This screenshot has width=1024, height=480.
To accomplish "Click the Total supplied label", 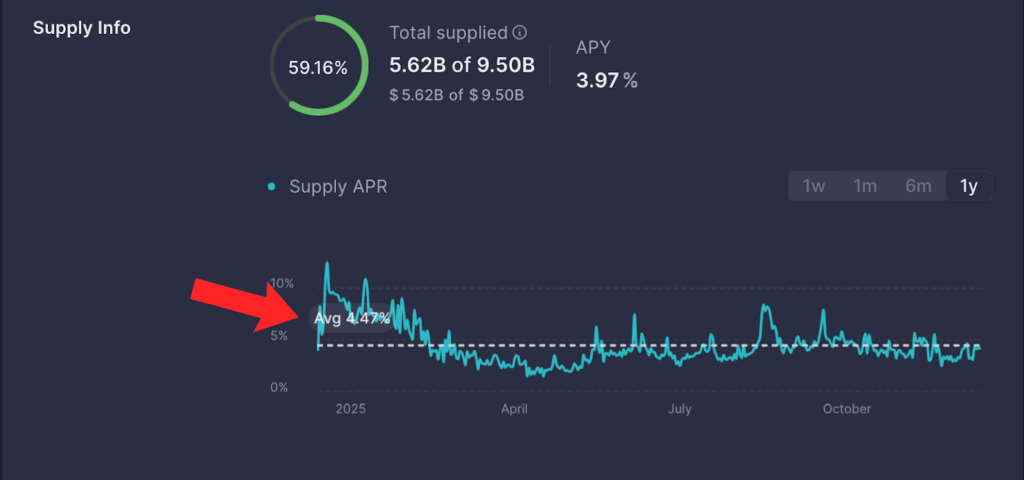I will [448, 33].
